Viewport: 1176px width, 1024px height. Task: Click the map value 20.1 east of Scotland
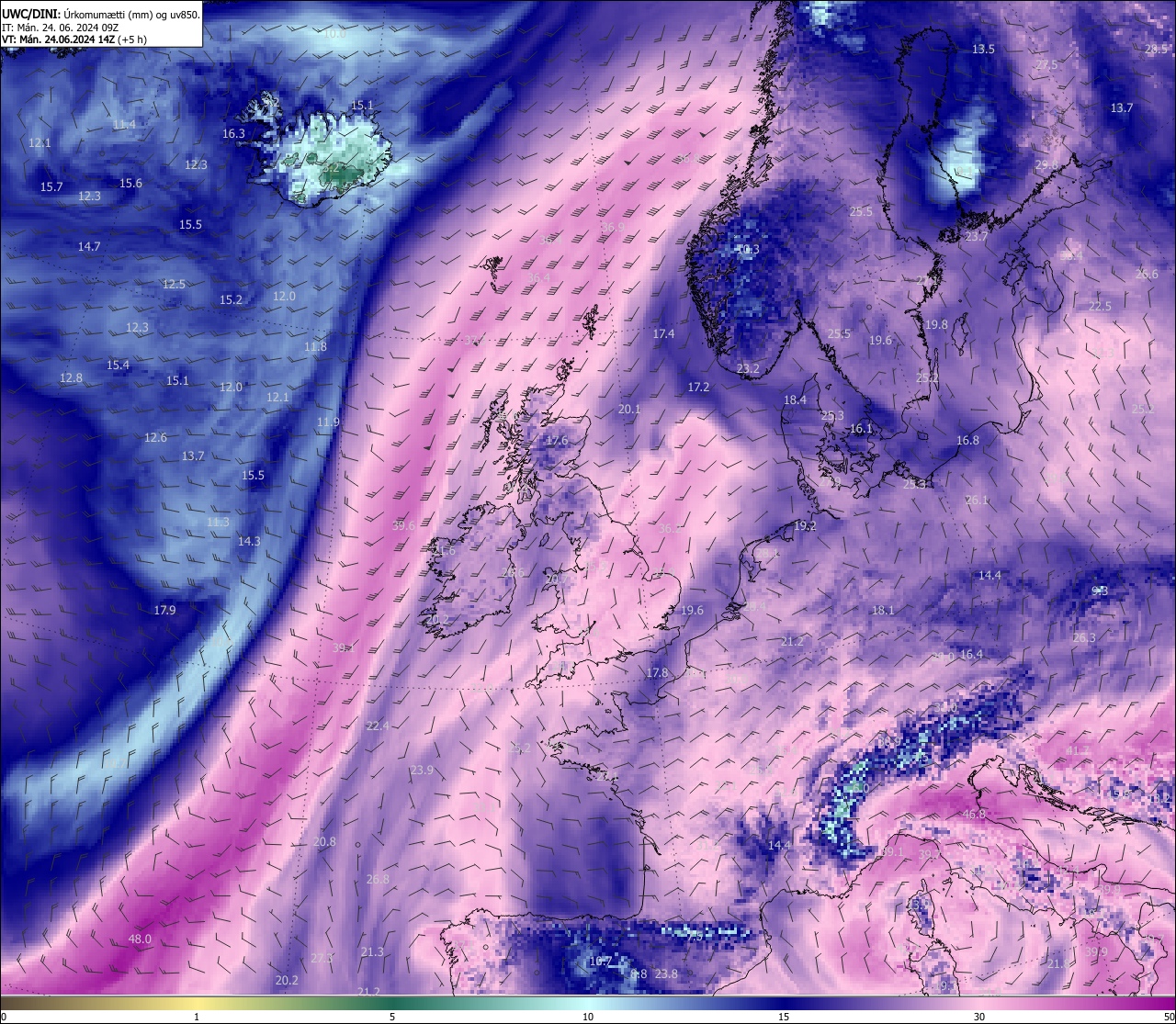point(629,409)
